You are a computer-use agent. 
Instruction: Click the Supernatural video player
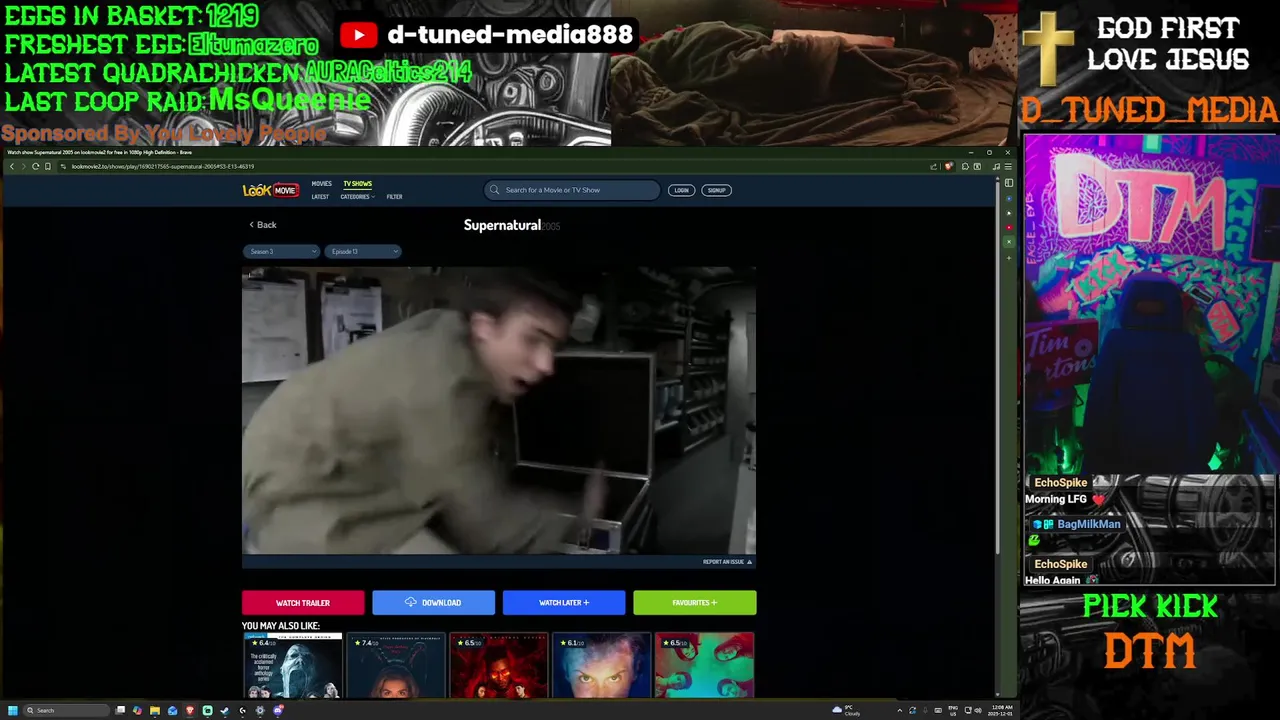pos(499,411)
